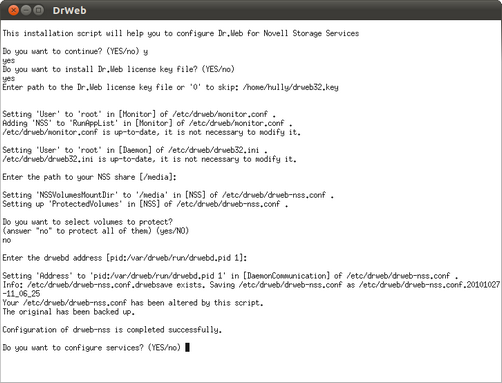Image resolution: width=502 pixels, height=383 pixels.
Task: Click the license key file install question
Action: (x=118, y=69)
